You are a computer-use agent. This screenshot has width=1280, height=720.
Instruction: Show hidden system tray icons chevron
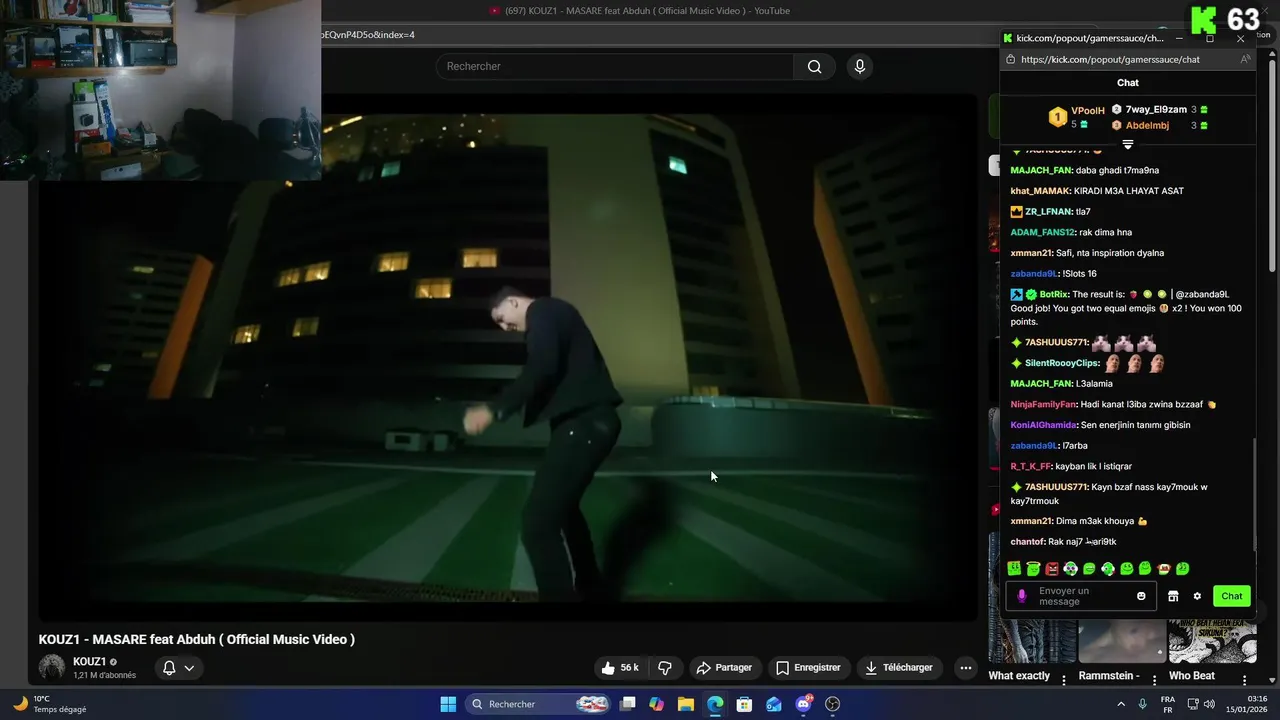pyautogui.click(x=1121, y=704)
